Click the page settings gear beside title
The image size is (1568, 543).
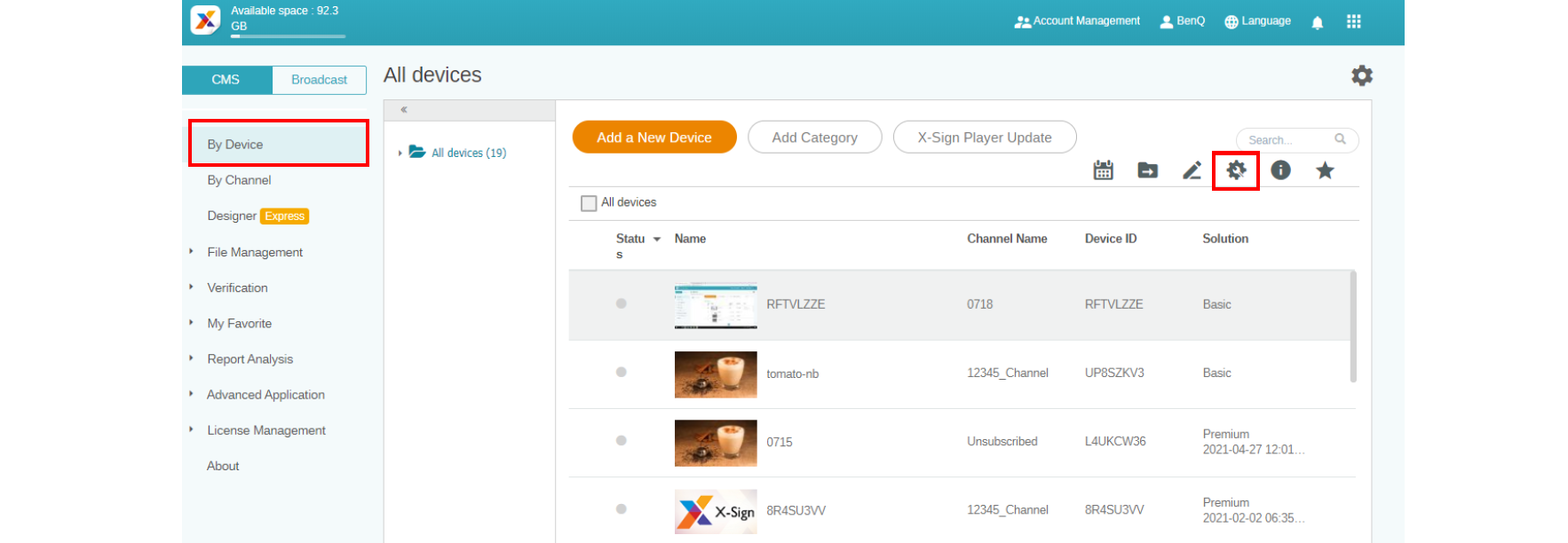click(1361, 75)
